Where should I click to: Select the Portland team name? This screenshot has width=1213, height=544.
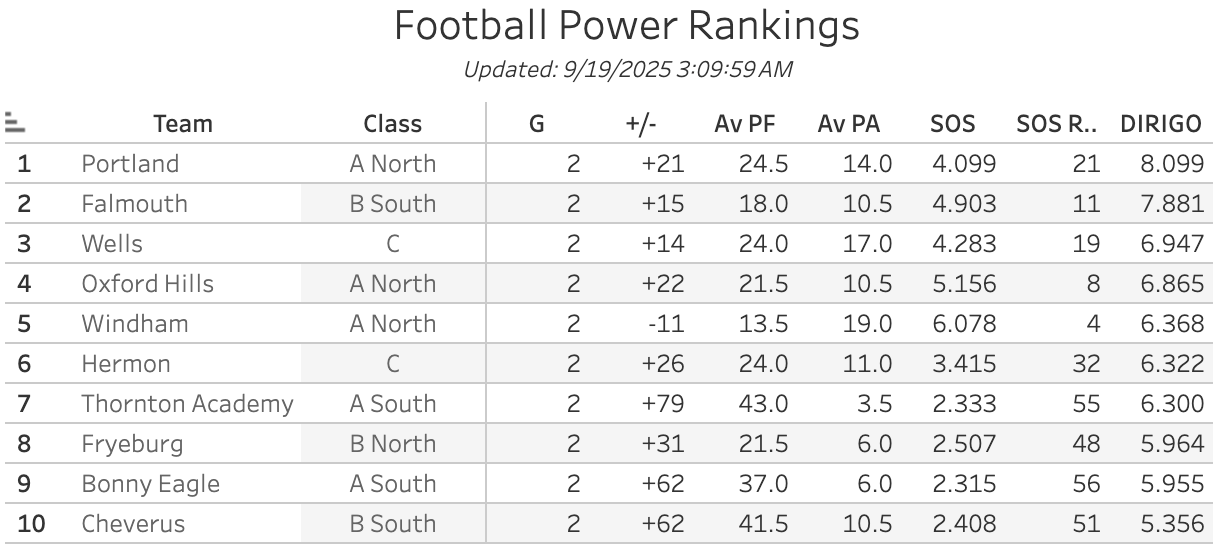pyautogui.click(x=130, y=164)
